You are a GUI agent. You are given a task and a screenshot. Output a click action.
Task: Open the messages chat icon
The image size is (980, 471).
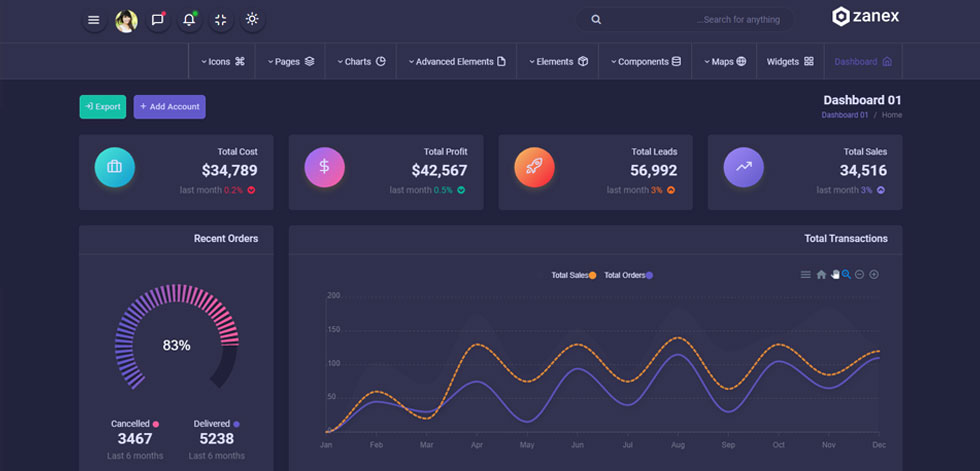click(x=158, y=20)
